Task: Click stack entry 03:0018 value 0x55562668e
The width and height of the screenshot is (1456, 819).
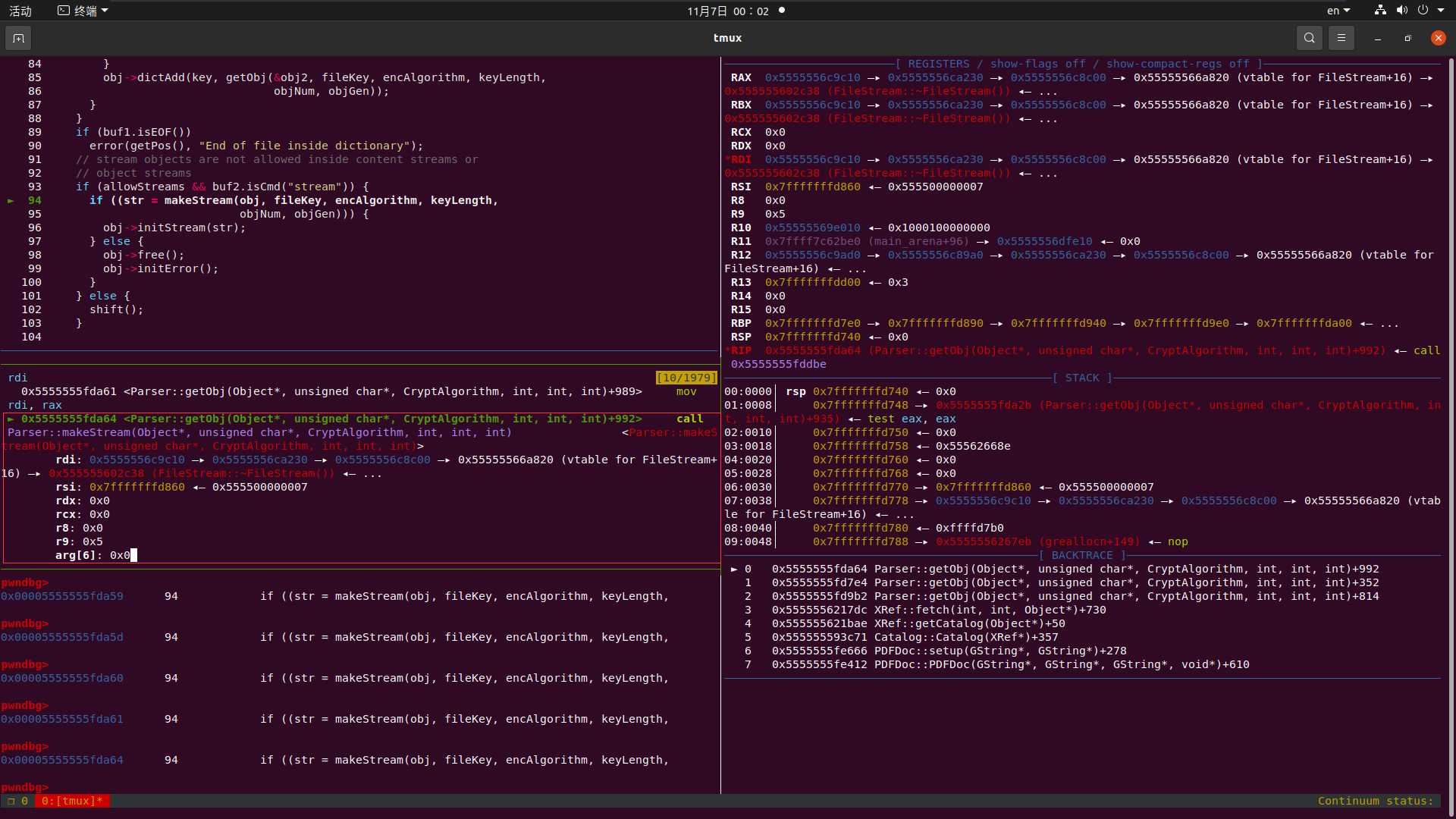Action: pyautogui.click(x=973, y=446)
